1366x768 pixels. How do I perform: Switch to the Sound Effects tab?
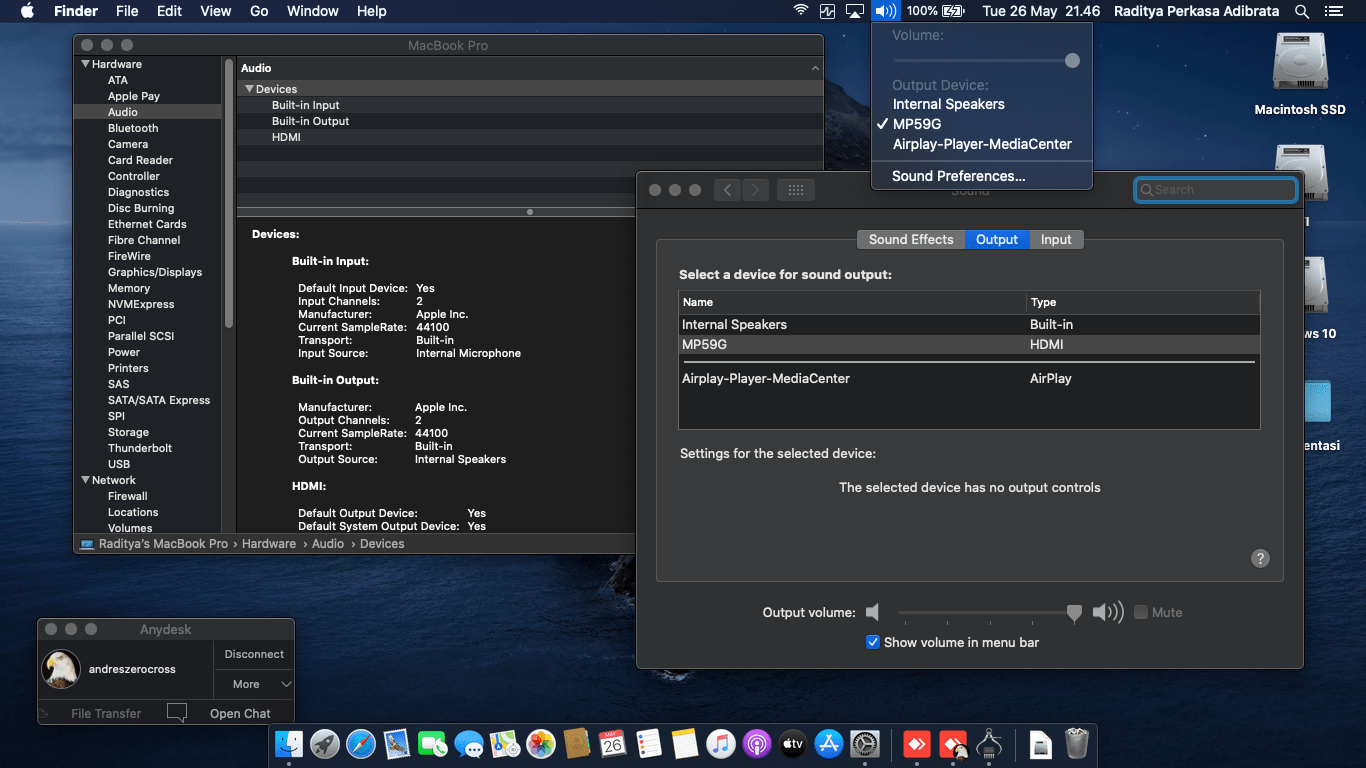pyautogui.click(x=911, y=239)
